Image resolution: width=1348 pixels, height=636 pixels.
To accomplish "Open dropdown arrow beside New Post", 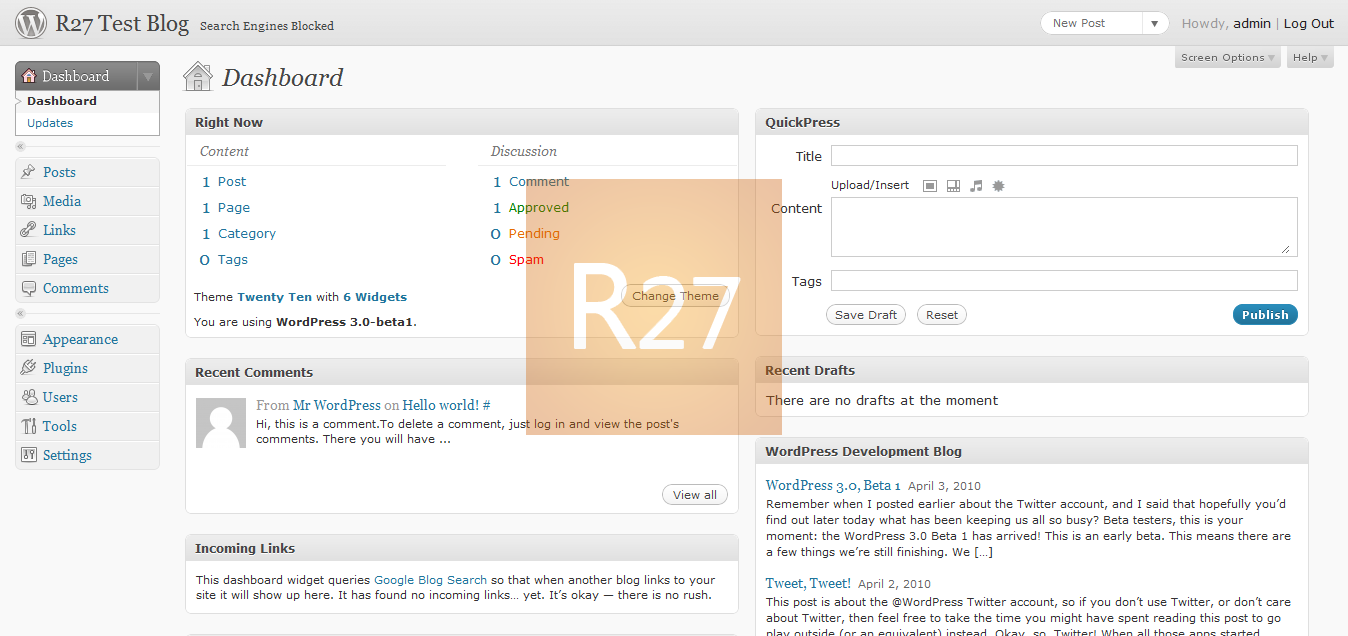I will [1155, 23].
